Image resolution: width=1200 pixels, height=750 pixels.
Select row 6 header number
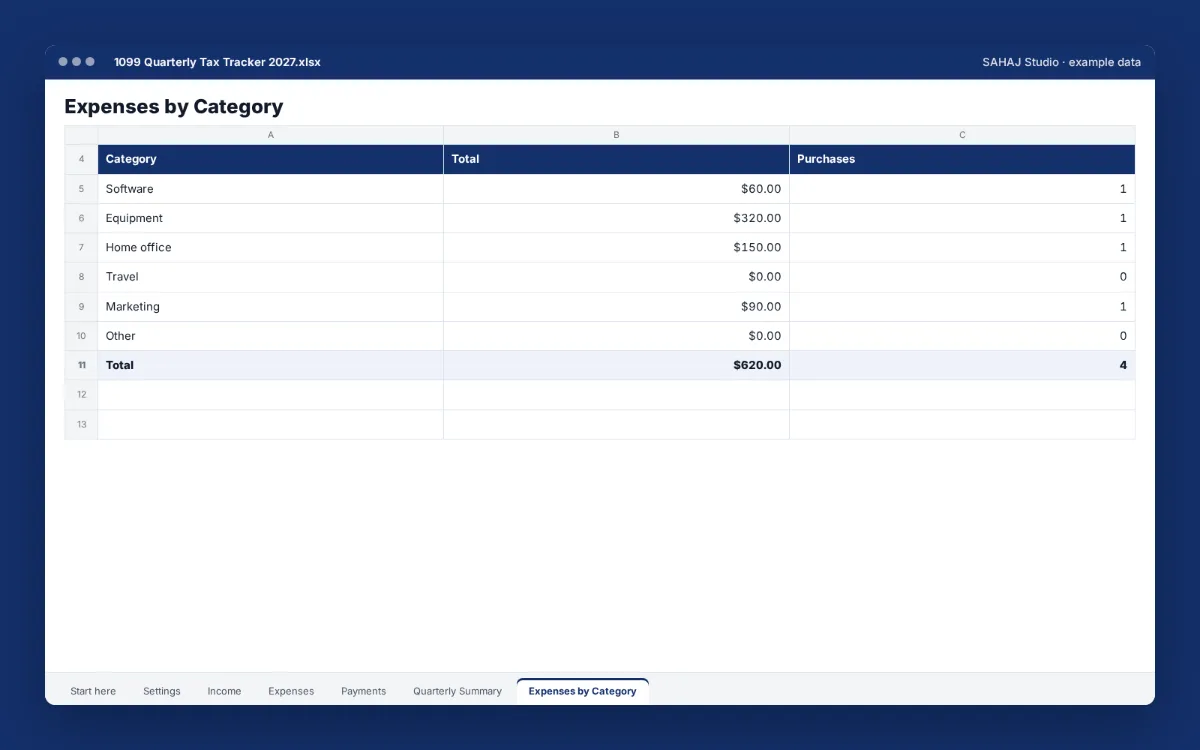(81, 218)
